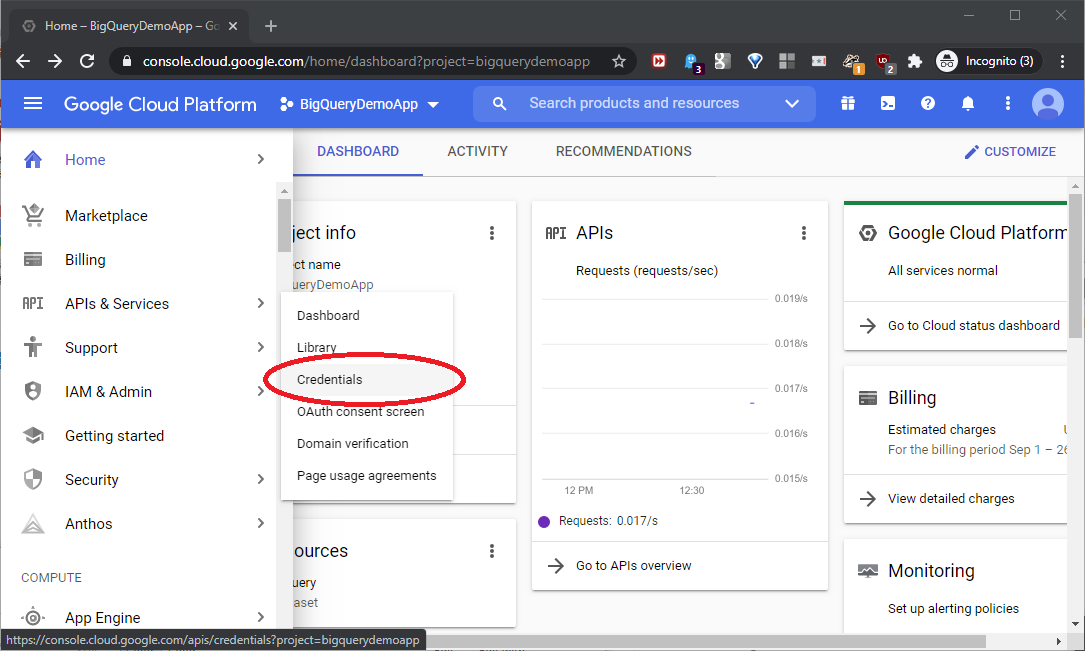The height and width of the screenshot is (651, 1085).
Task: Click the sidebar vertical scrollbar thumb
Action: tap(284, 226)
